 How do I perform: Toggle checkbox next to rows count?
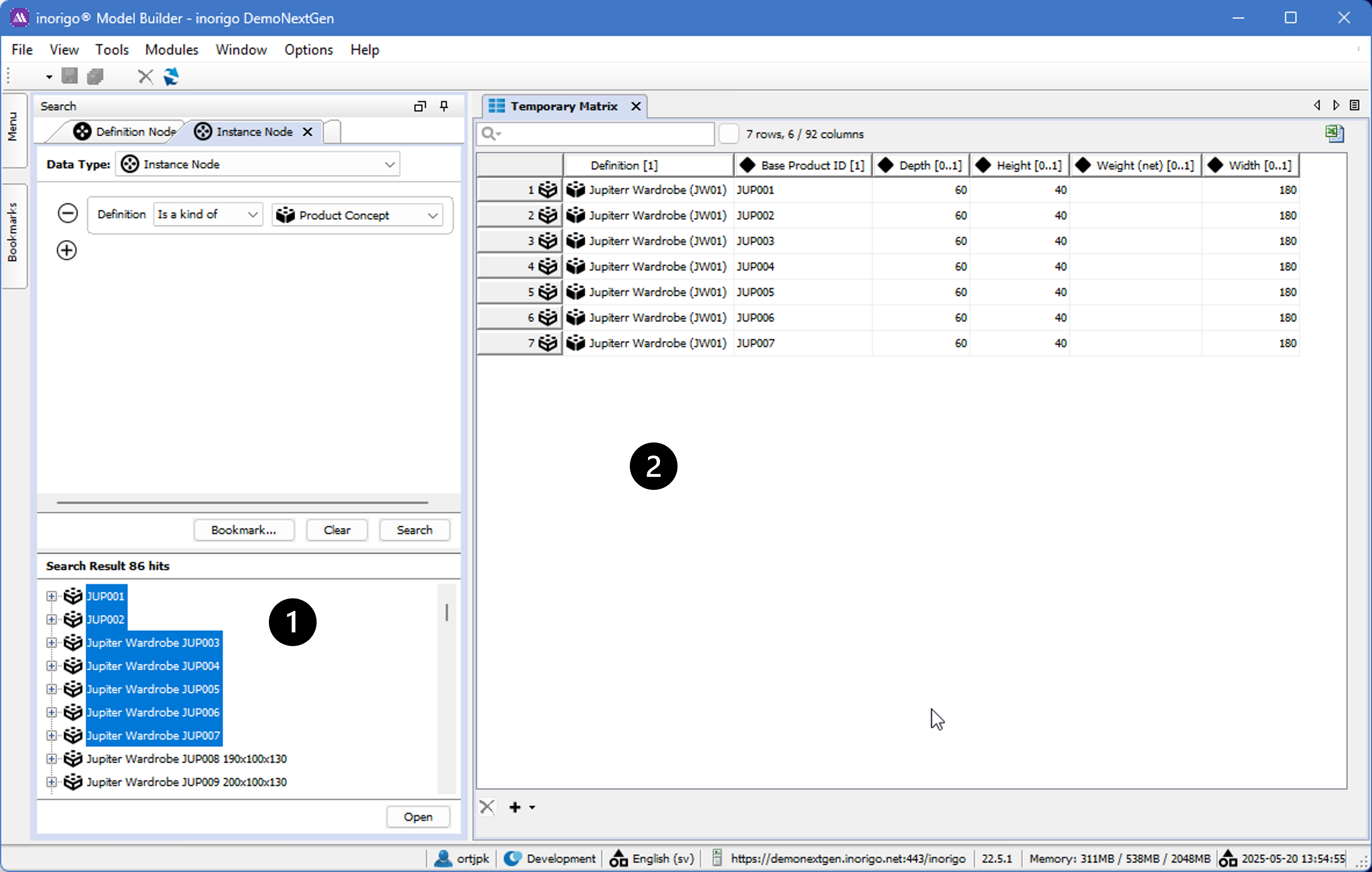click(x=728, y=134)
